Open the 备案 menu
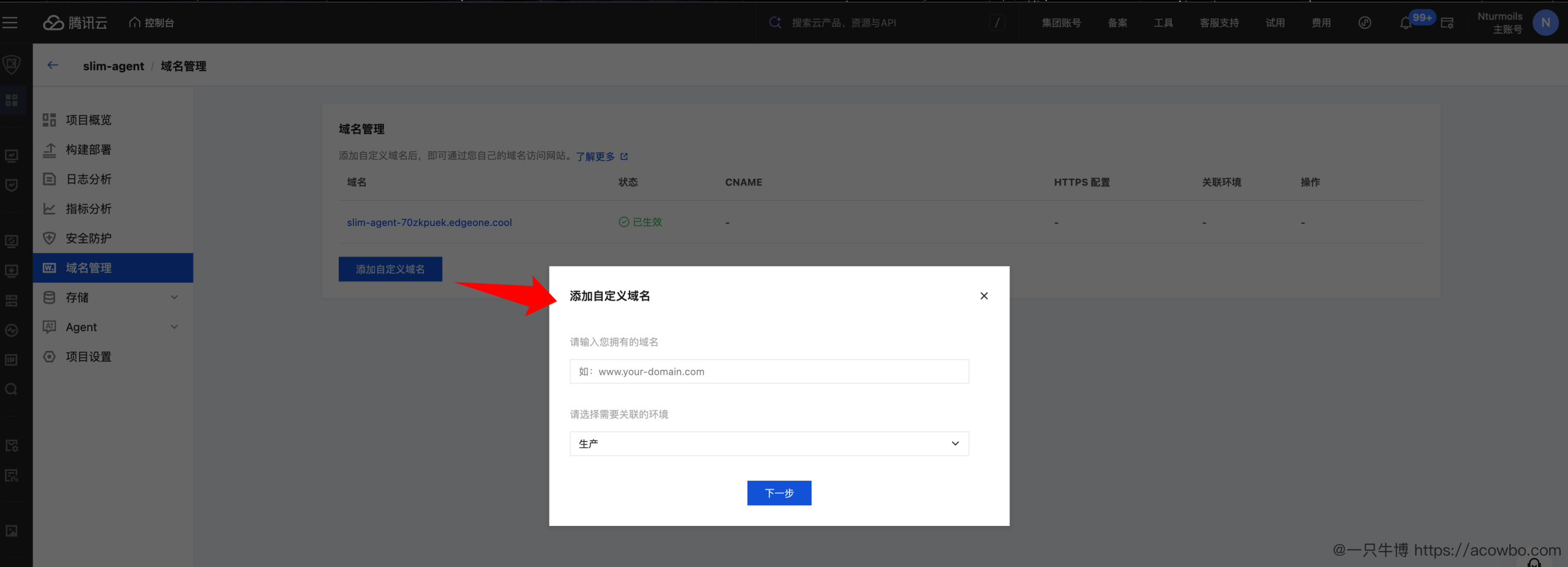 [1117, 23]
